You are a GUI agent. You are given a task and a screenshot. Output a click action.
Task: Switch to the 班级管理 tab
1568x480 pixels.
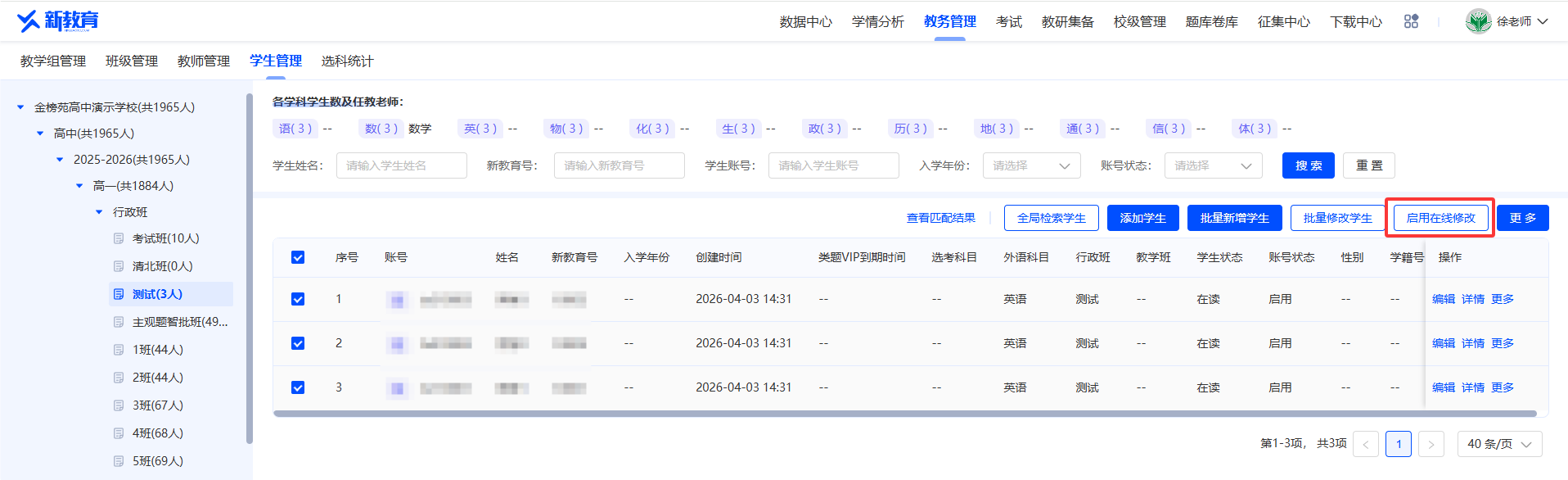[x=132, y=61]
